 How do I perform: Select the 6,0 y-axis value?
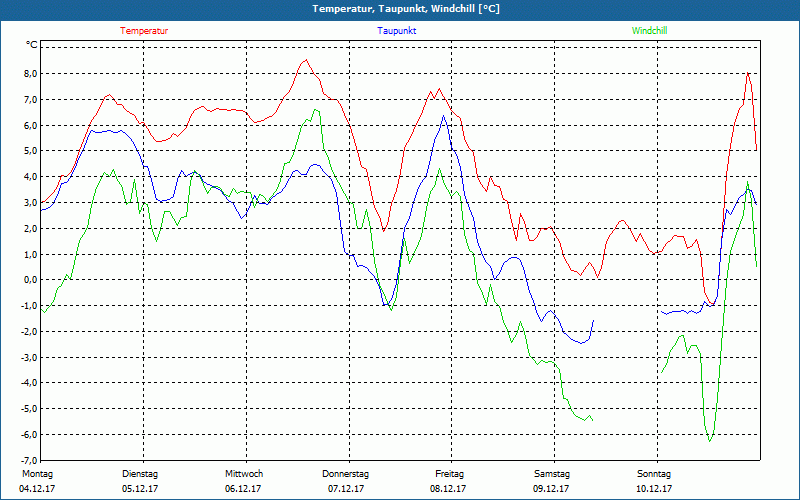(31, 126)
